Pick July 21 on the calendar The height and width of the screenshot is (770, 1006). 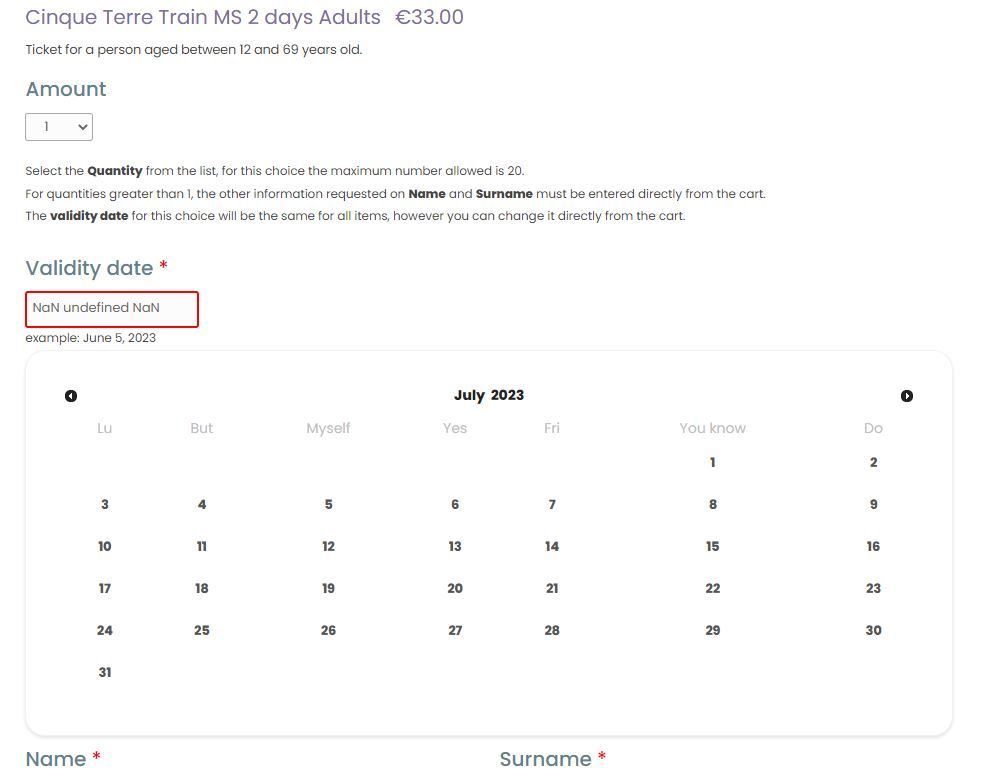point(551,589)
